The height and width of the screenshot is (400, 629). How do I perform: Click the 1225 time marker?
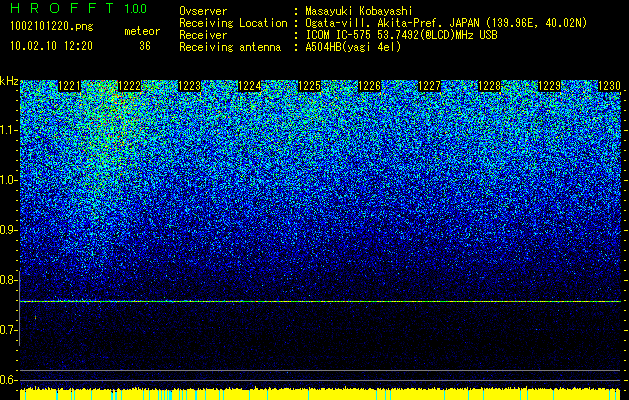(x=309, y=86)
